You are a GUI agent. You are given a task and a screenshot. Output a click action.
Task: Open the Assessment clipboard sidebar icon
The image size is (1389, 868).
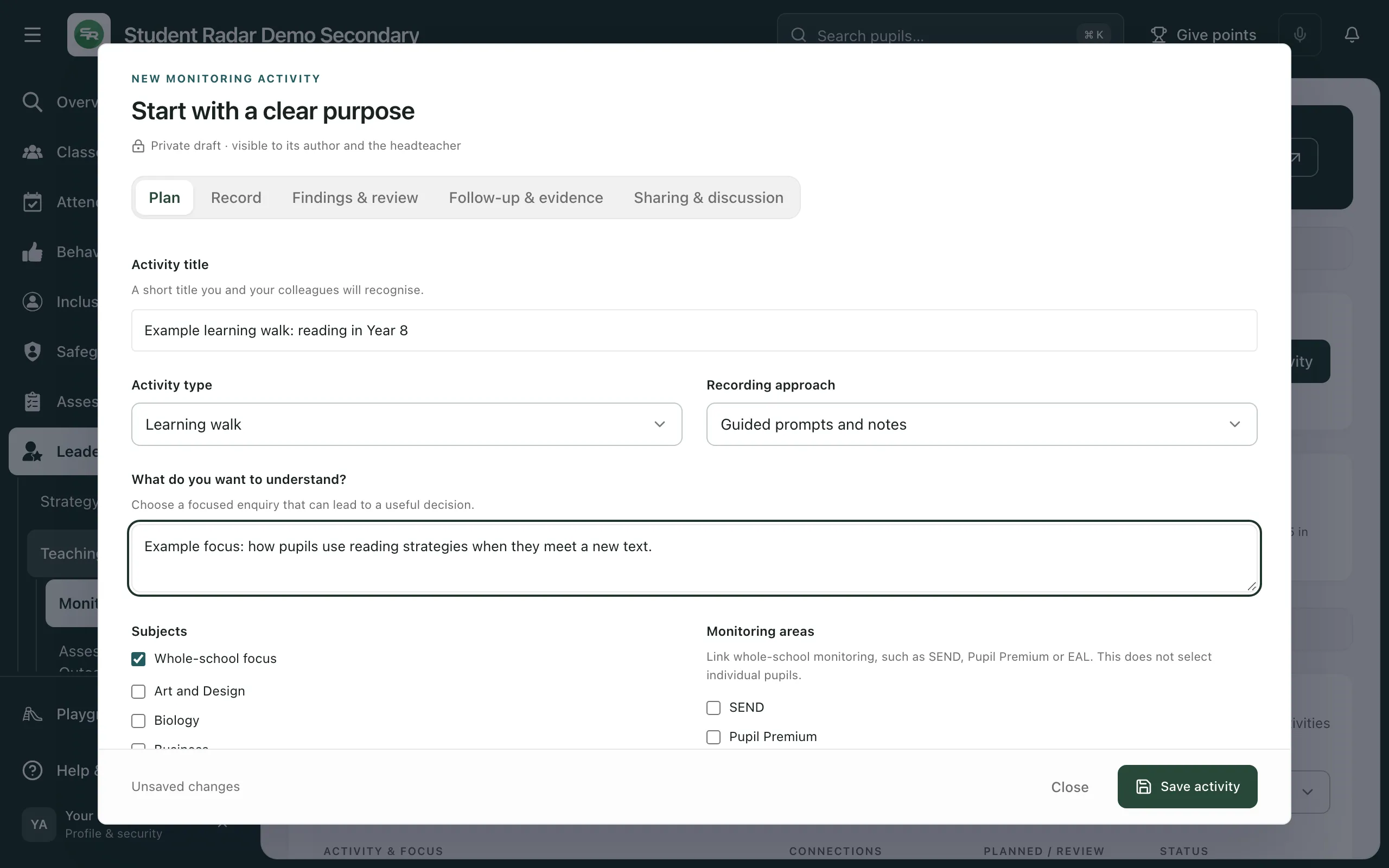click(32, 401)
